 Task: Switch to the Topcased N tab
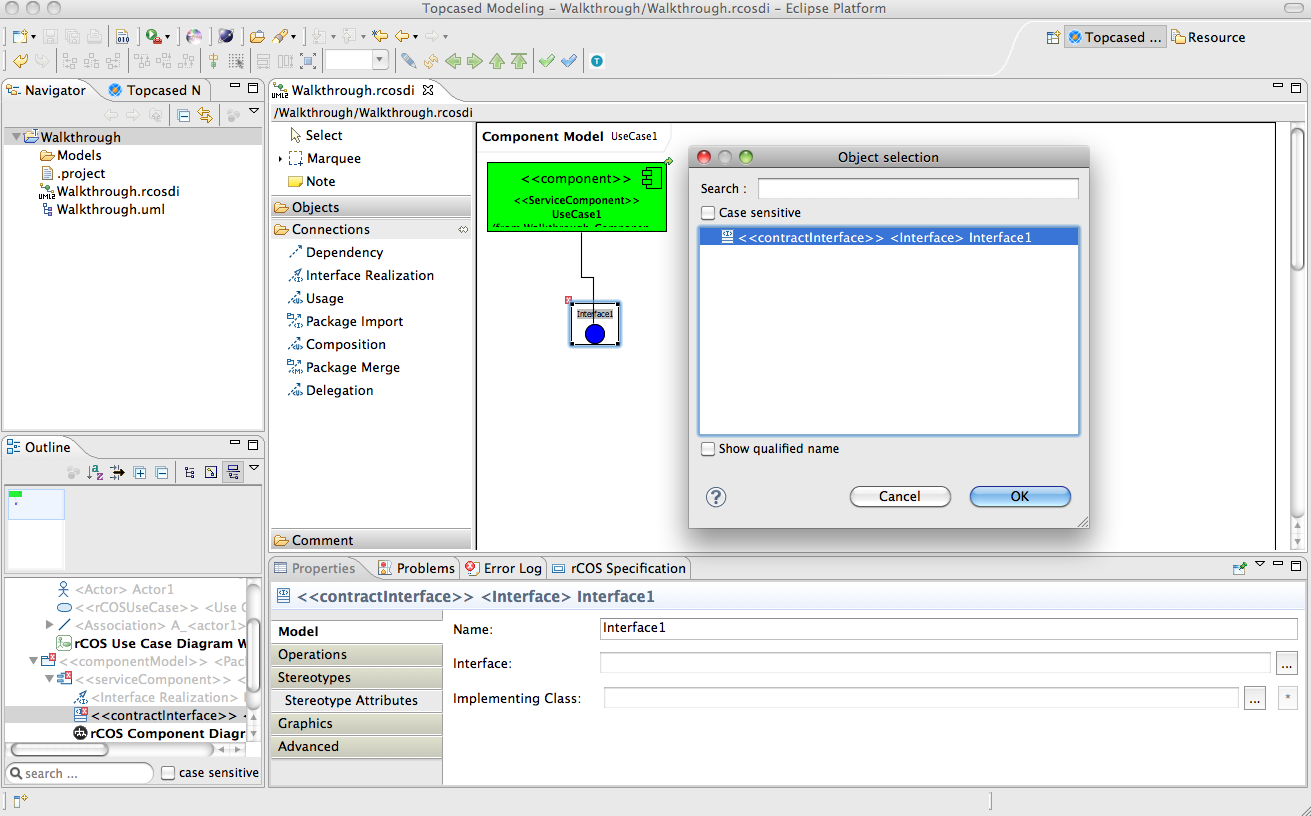[155, 90]
